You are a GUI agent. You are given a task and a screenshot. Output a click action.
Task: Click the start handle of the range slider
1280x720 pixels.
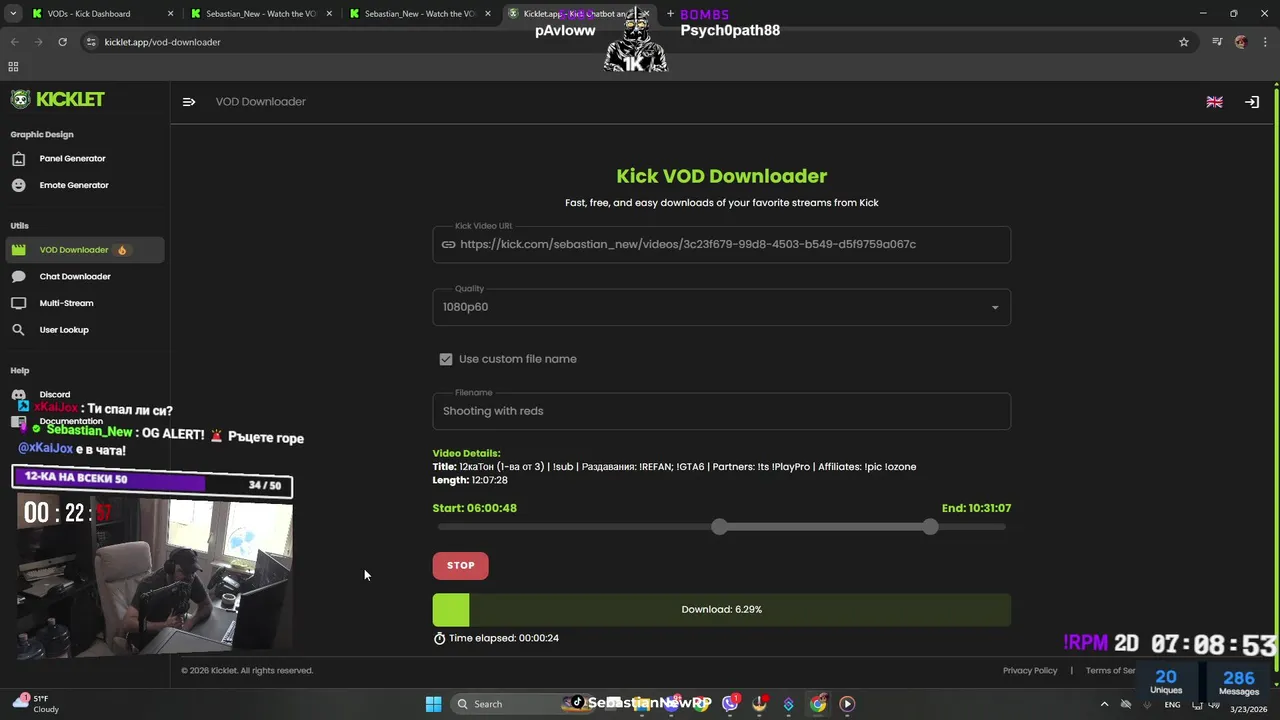pos(720,527)
